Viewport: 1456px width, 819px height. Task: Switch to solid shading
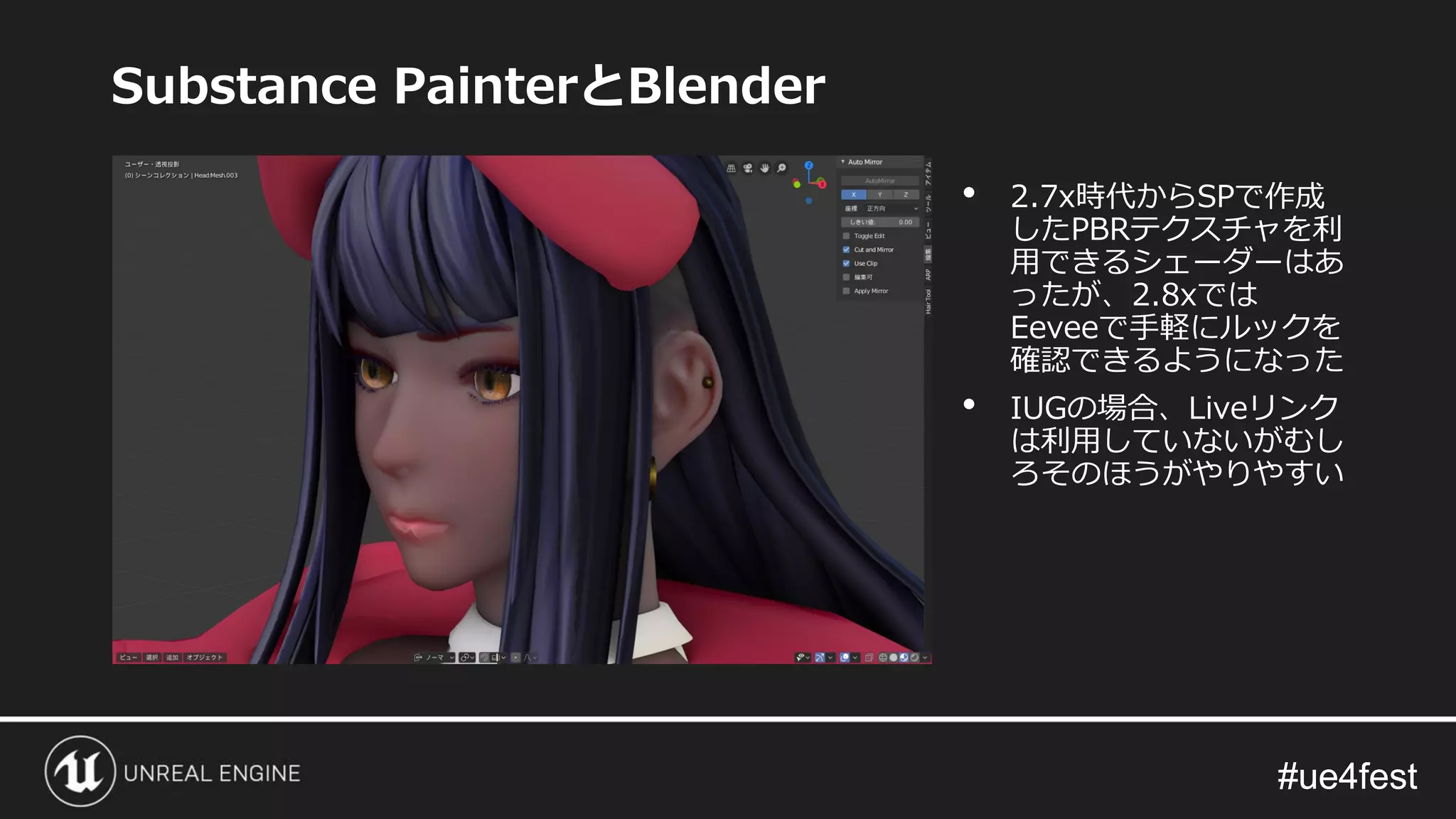tap(894, 658)
